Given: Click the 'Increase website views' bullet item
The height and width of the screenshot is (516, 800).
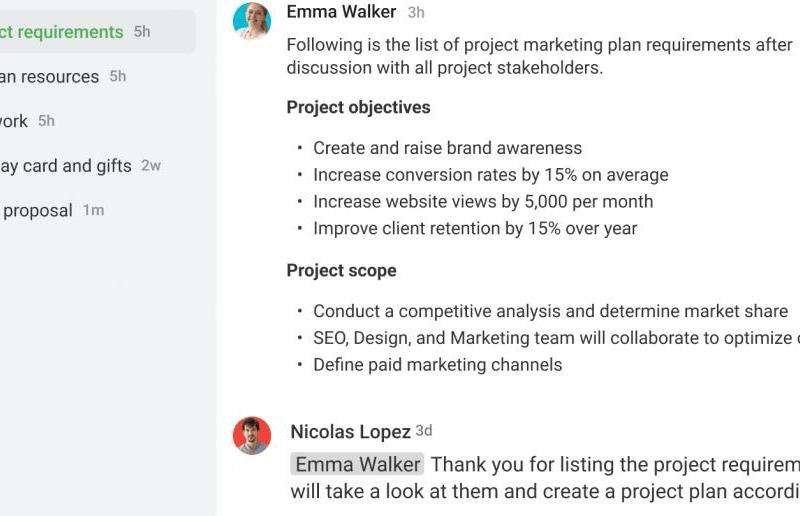Looking at the screenshot, I should tap(483, 202).
